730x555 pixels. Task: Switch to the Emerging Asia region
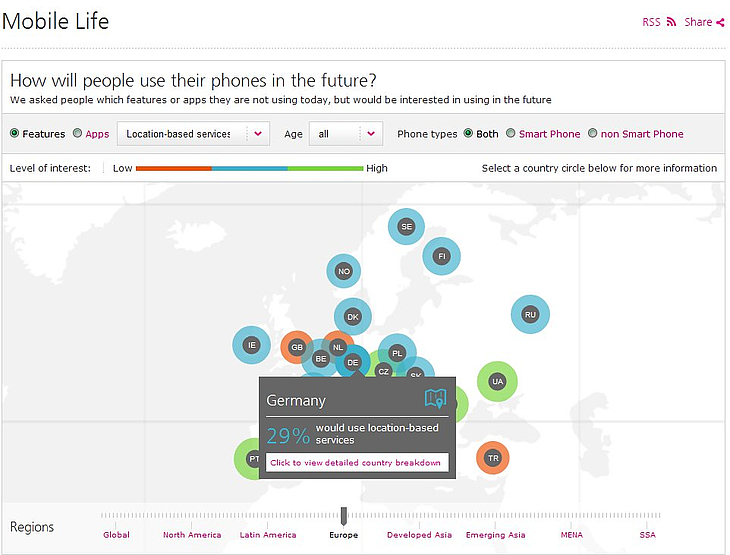495,535
